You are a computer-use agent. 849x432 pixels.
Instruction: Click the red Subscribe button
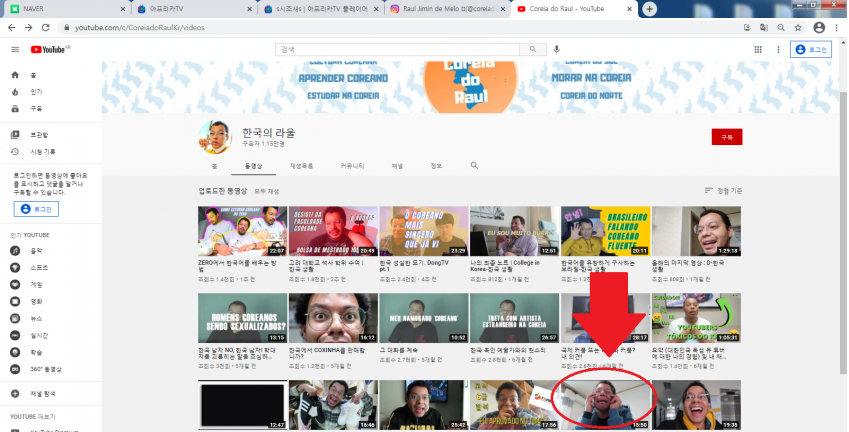(727, 137)
